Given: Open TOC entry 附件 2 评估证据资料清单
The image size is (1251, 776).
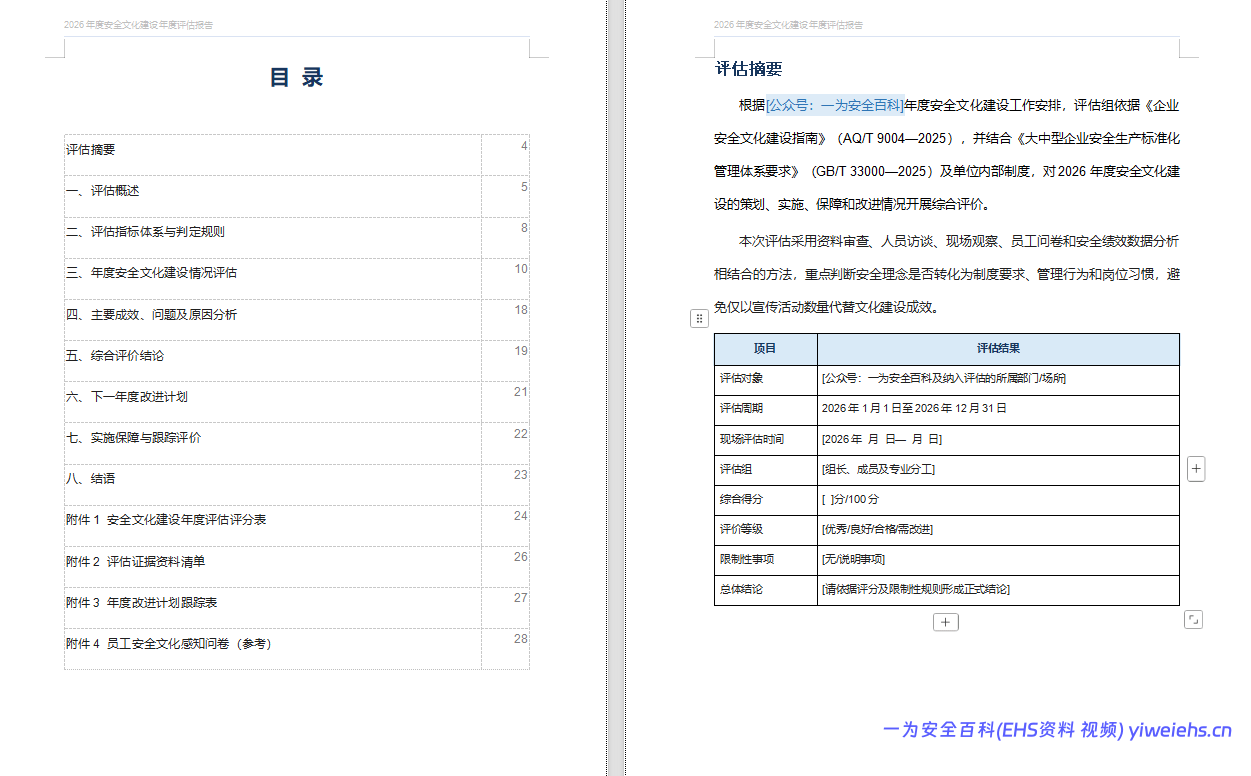Looking at the screenshot, I should pos(136,562).
